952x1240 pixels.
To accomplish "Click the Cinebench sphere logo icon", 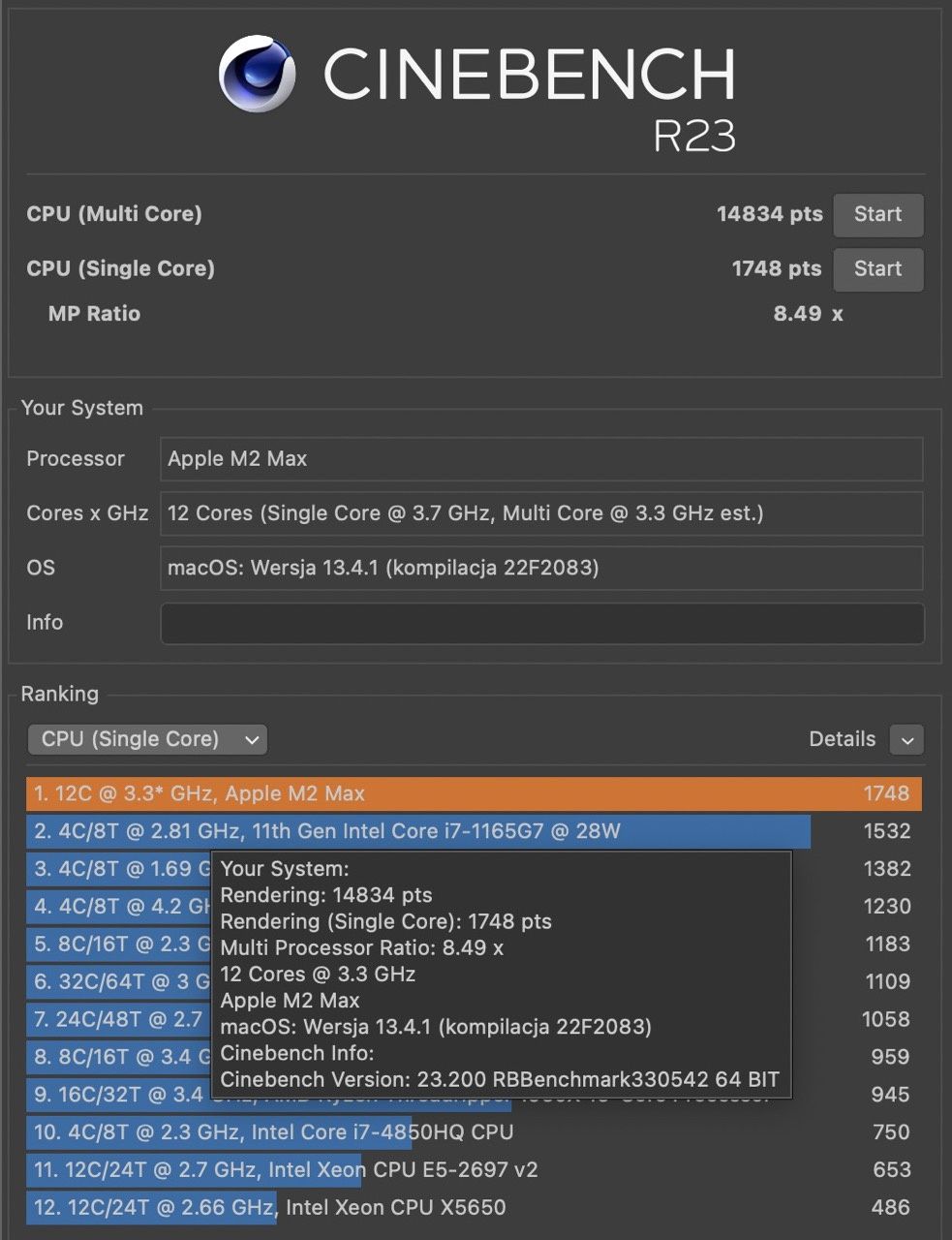I will click(257, 75).
